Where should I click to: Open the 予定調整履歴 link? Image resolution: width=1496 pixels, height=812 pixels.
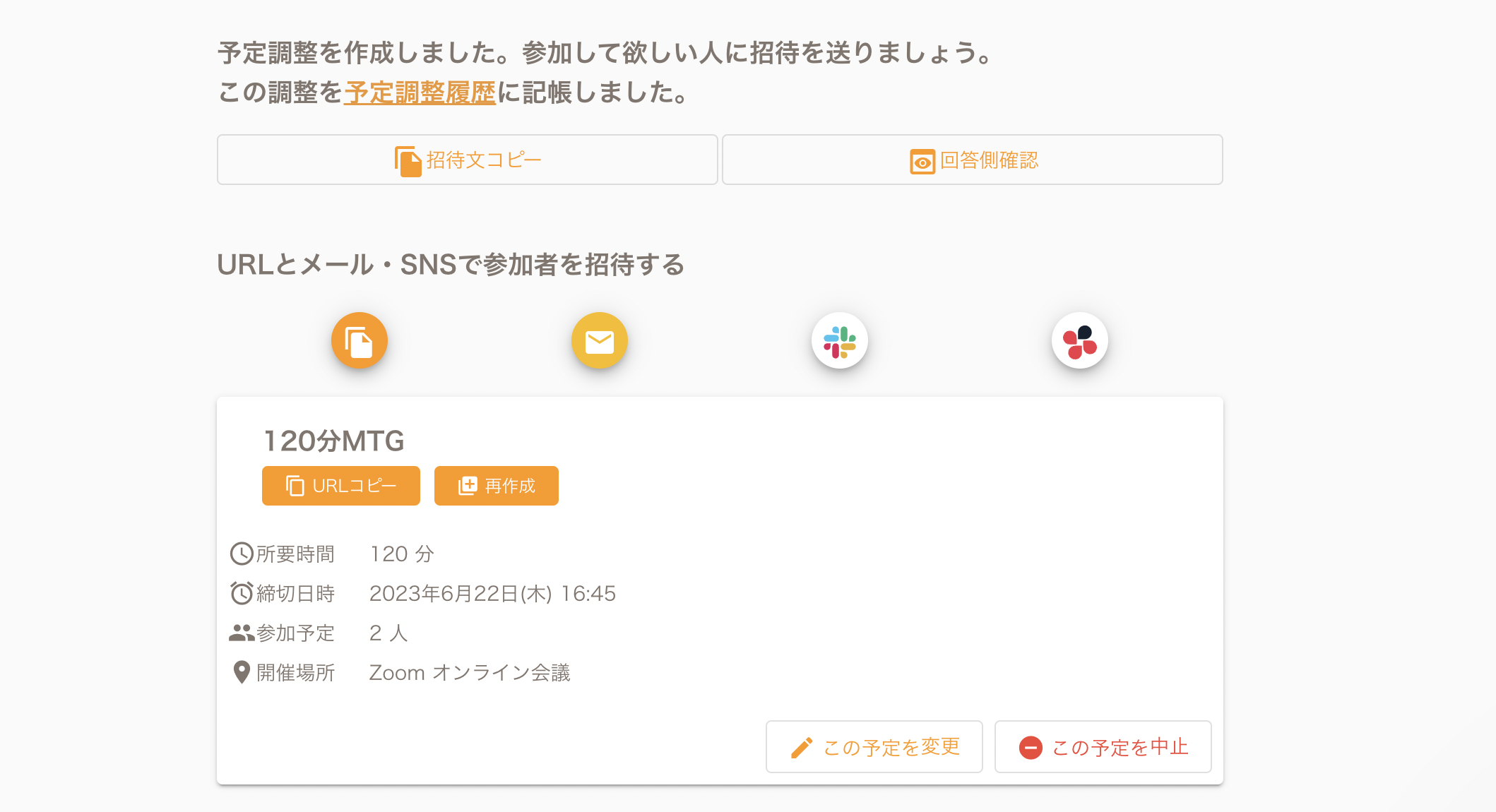pyautogui.click(x=420, y=92)
